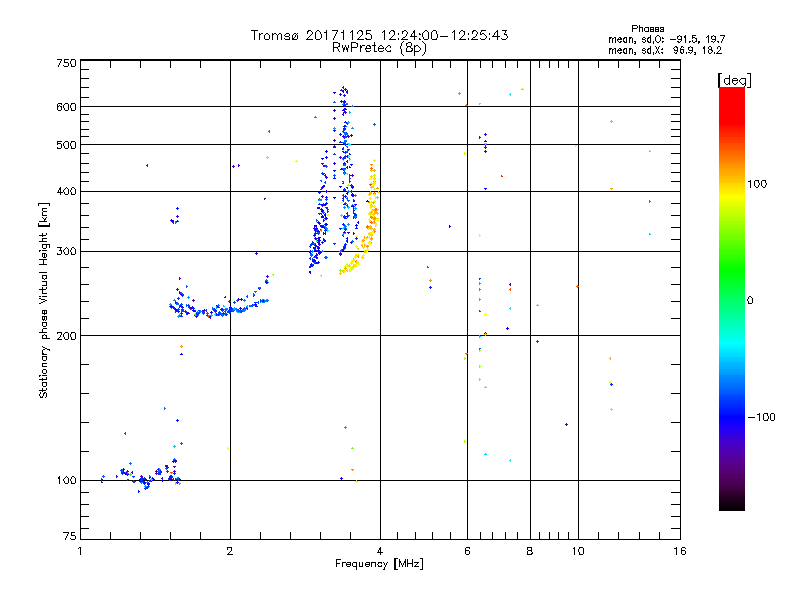Image resolution: width=800 pixels, height=600 pixels.
Task: Click the colorbar tick label "100"
Action: tap(757, 184)
